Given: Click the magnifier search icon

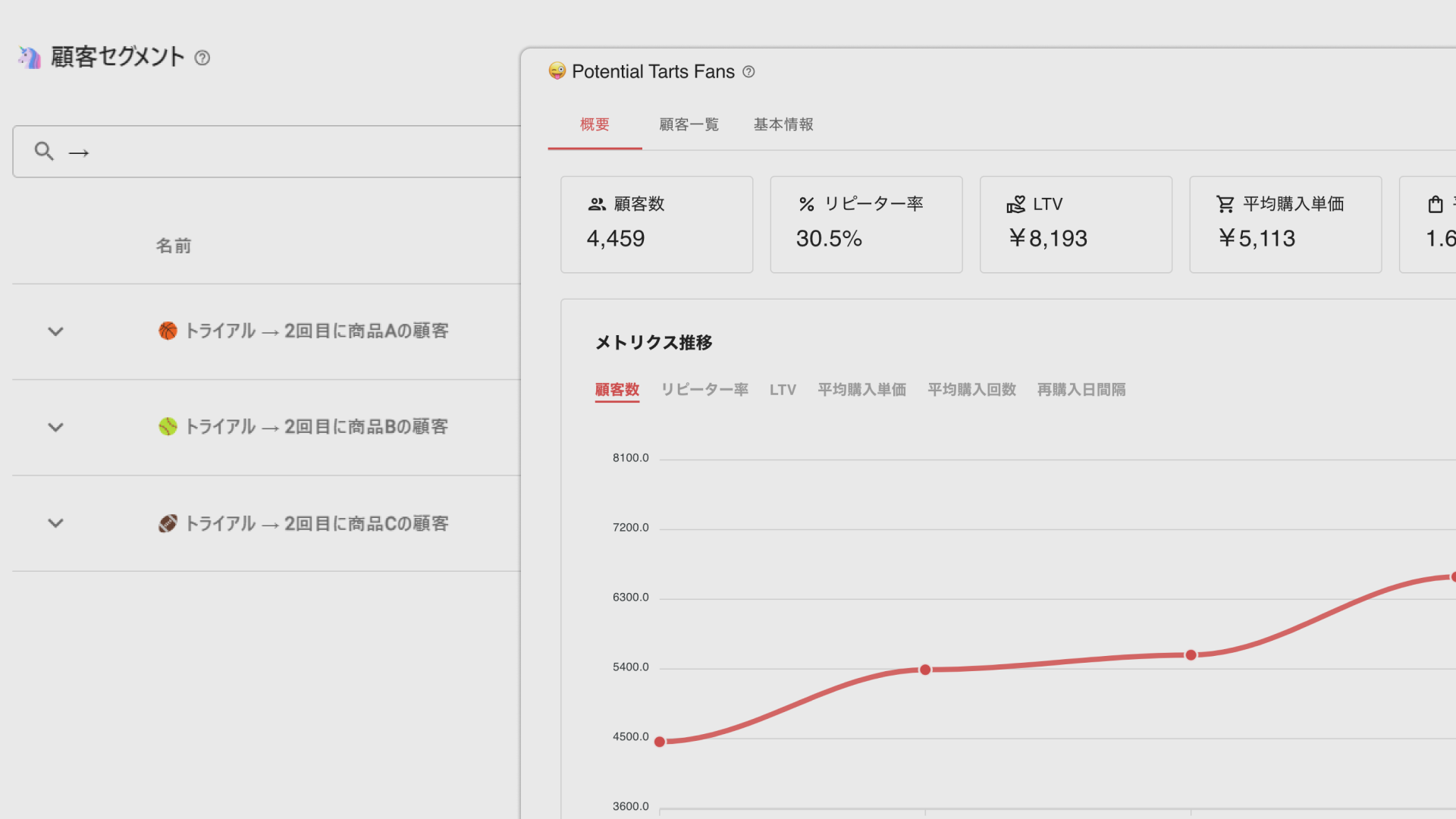Looking at the screenshot, I should 44,152.
